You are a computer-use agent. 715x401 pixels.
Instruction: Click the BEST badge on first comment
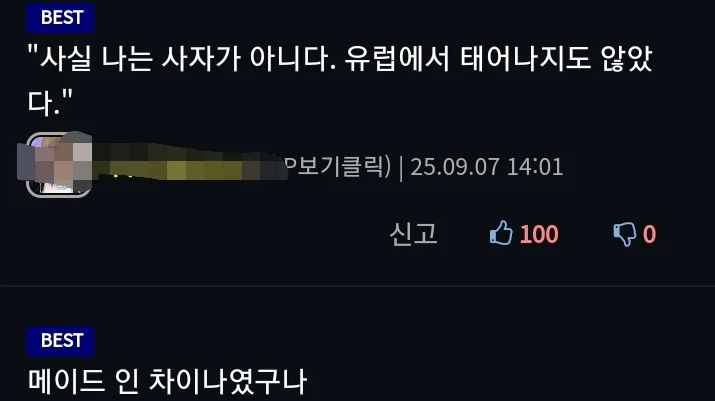point(60,17)
